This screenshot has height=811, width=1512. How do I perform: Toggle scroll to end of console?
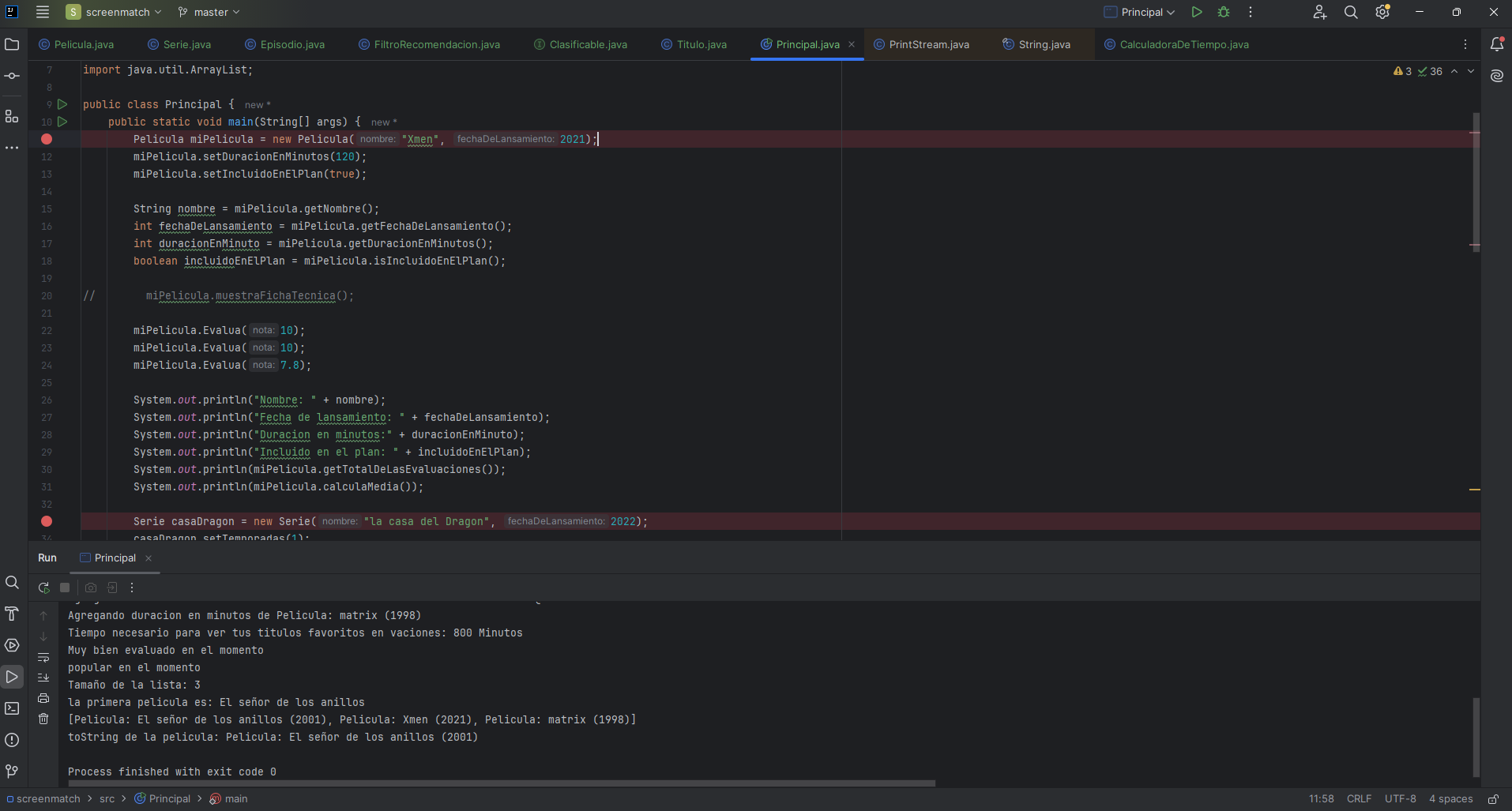43,678
